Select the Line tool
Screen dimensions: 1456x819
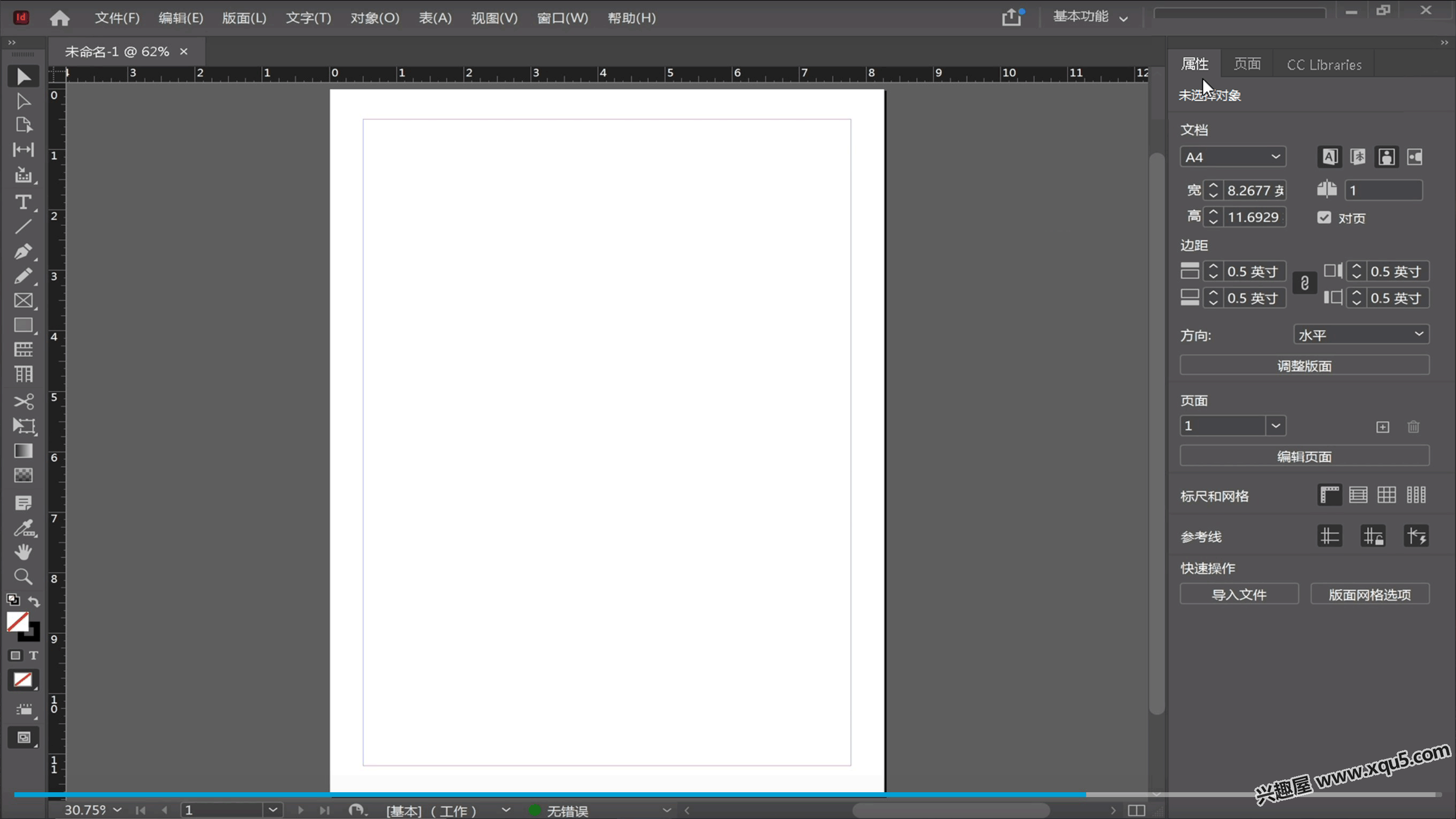(23, 227)
